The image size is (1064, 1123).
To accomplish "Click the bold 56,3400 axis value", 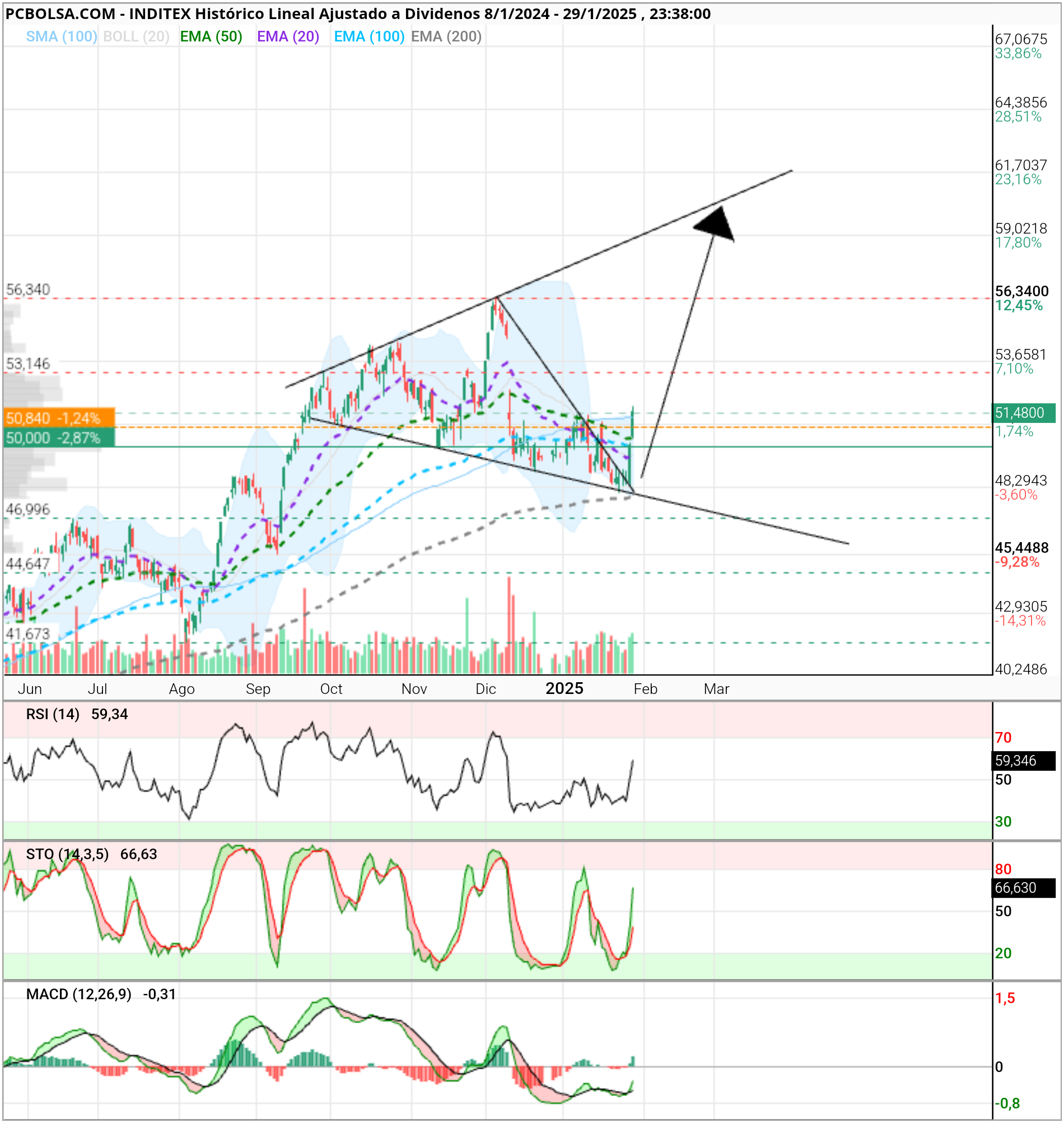I will click(x=1022, y=291).
